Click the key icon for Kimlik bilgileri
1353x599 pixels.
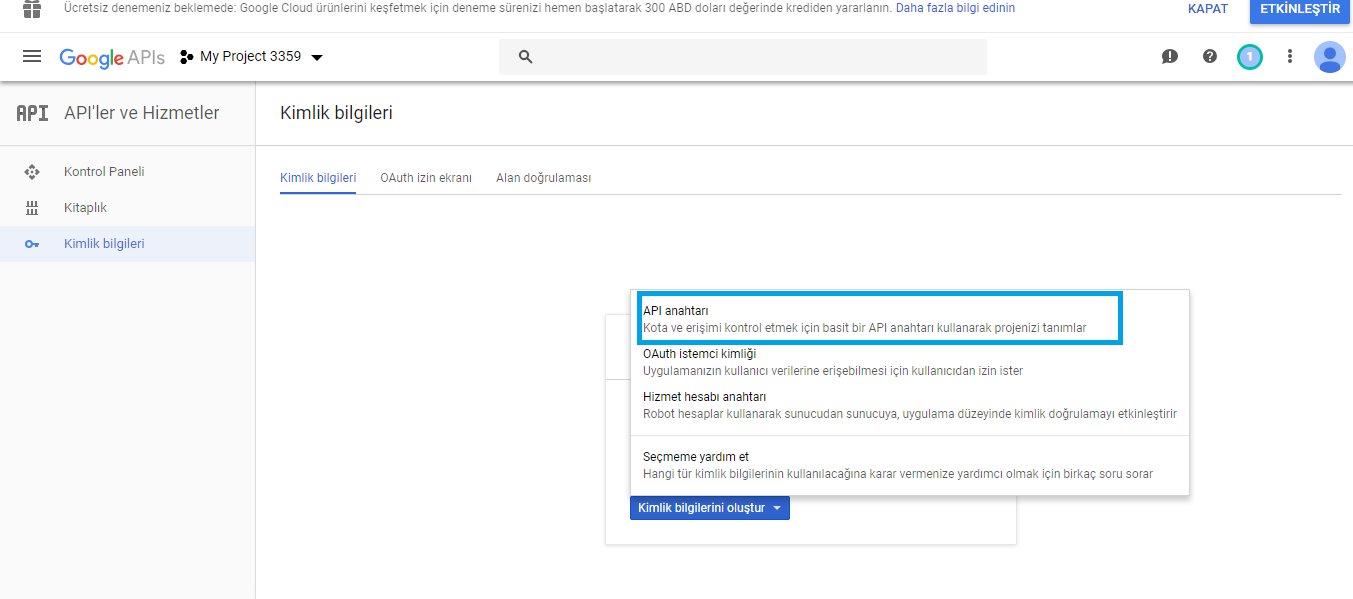tap(32, 244)
